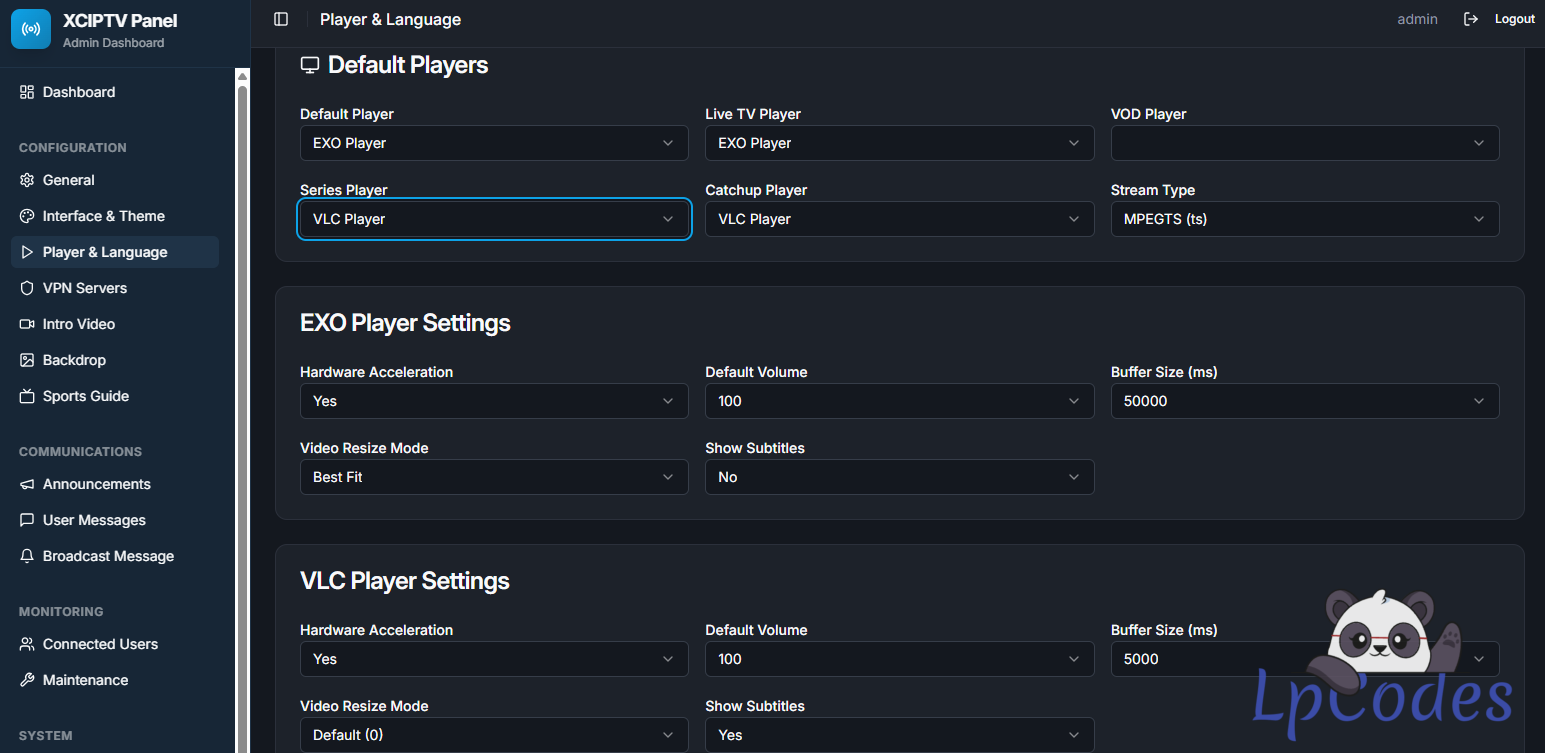Toggle the sidebar collapse icon

pyautogui.click(x=281, y=19)
